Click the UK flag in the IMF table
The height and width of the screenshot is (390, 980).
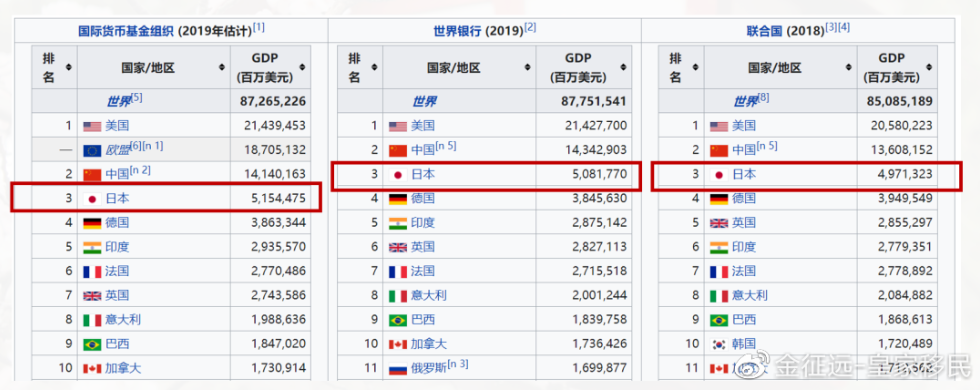(x=92, y=296)
